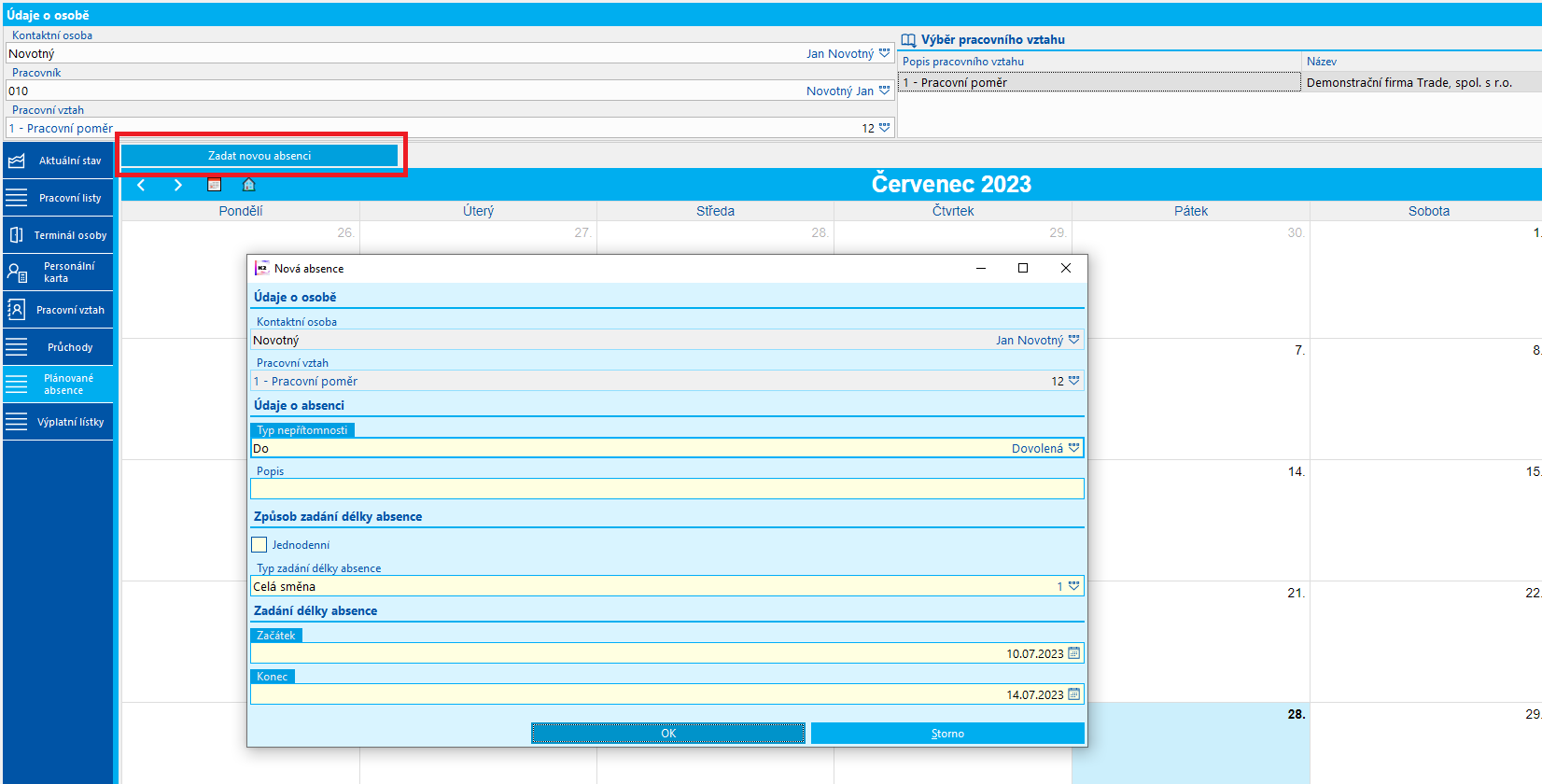The image size is (1542, 784).
Task: Expand Pracovní vztah dropdown in Nová absence dialog
Action: click(x=1073, y=381)
